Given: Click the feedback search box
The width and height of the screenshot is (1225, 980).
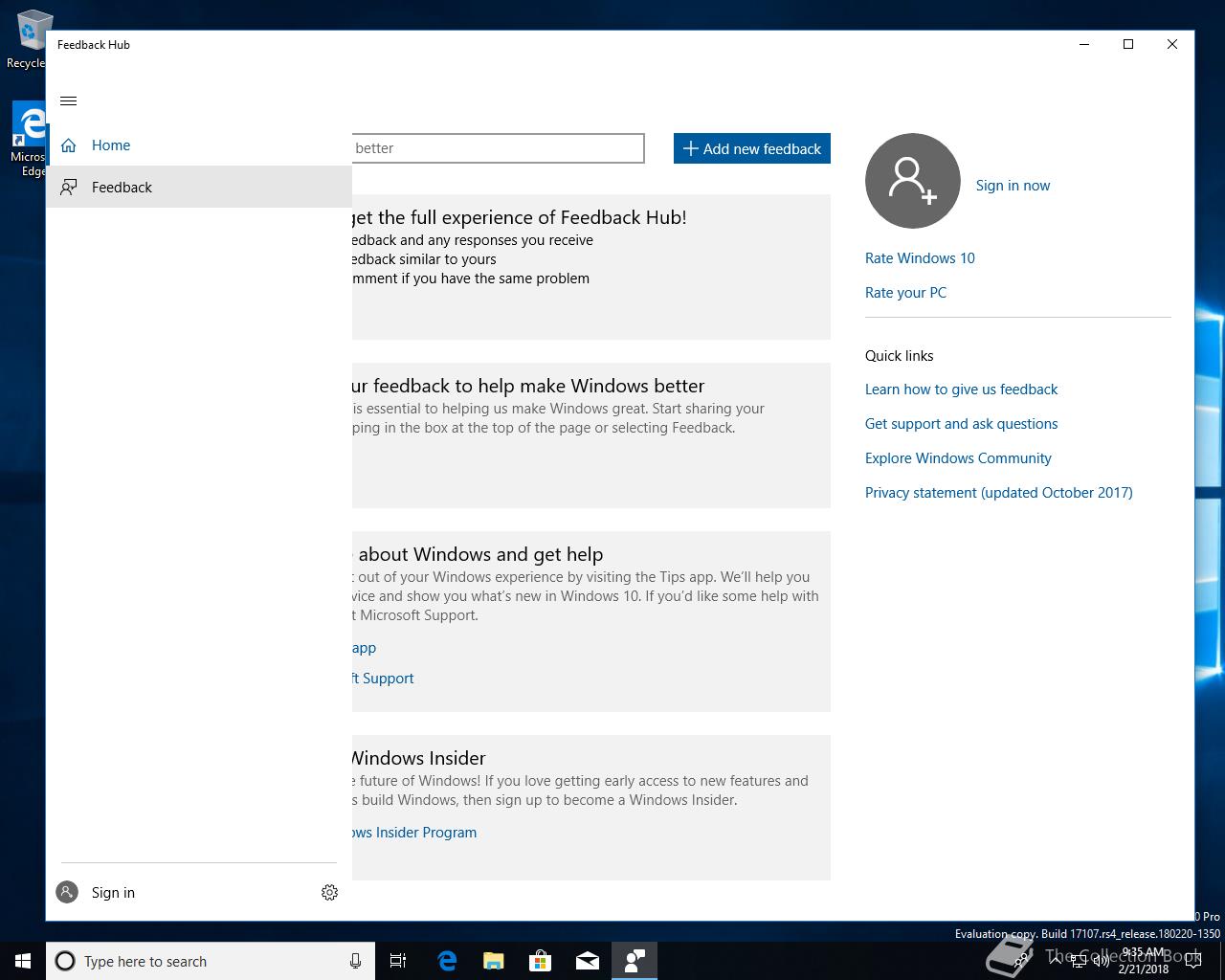Looking at the screenshot, I should click(x=498, y=148).
